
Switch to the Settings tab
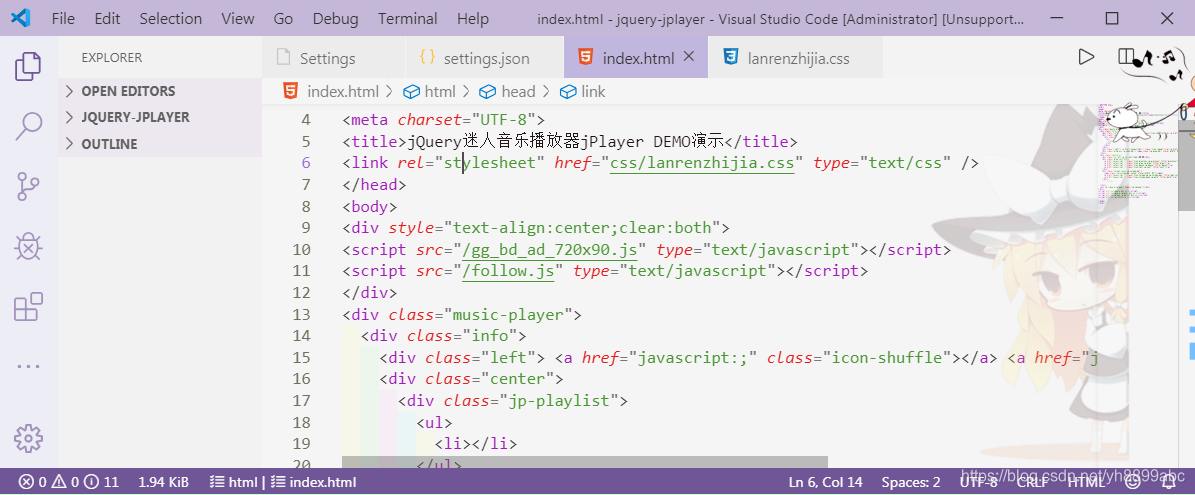334,58
